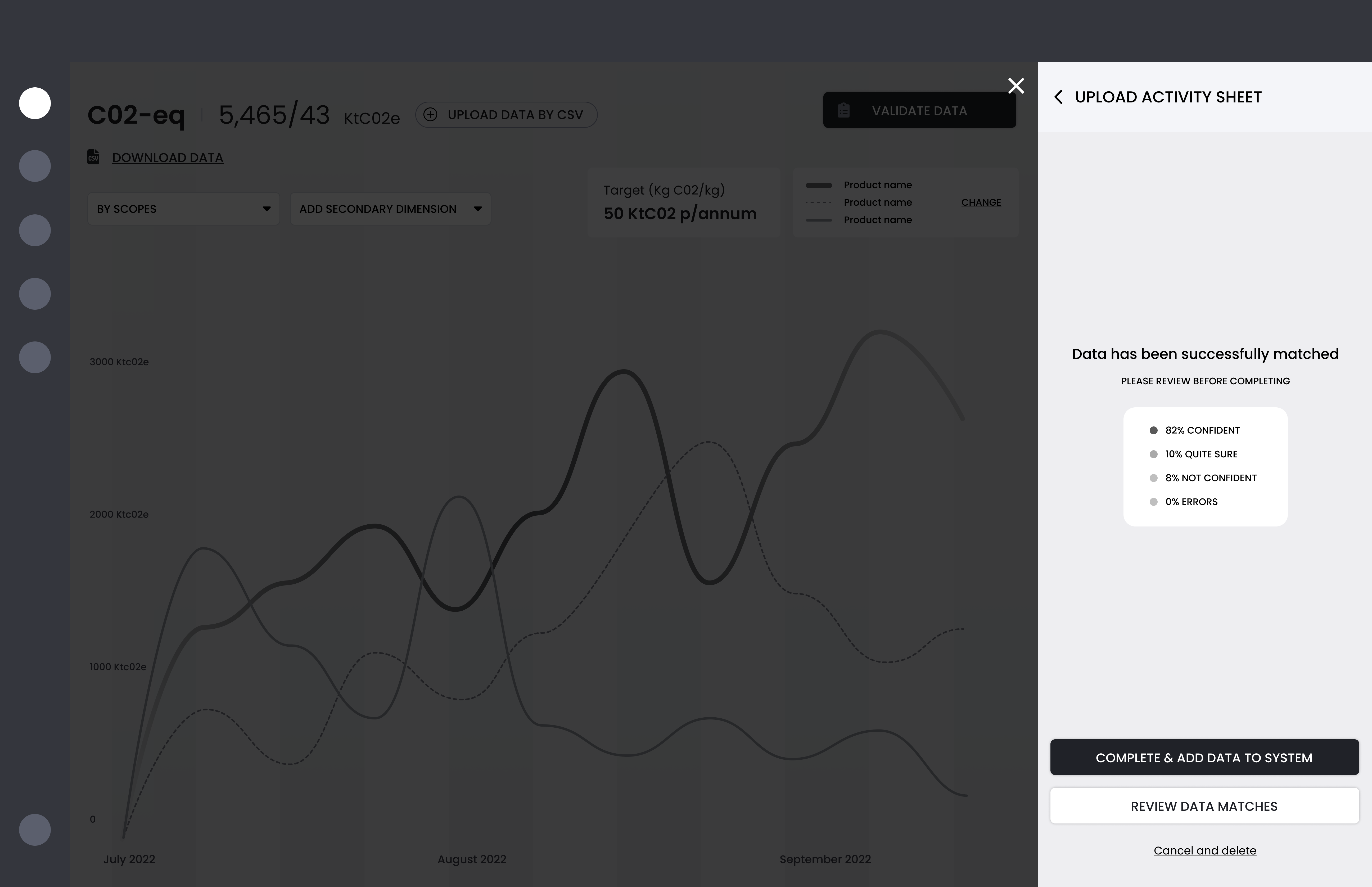This screenshot has width=1372, height=887.
Task: Click the Download Data link
Action: coord(168,158)
